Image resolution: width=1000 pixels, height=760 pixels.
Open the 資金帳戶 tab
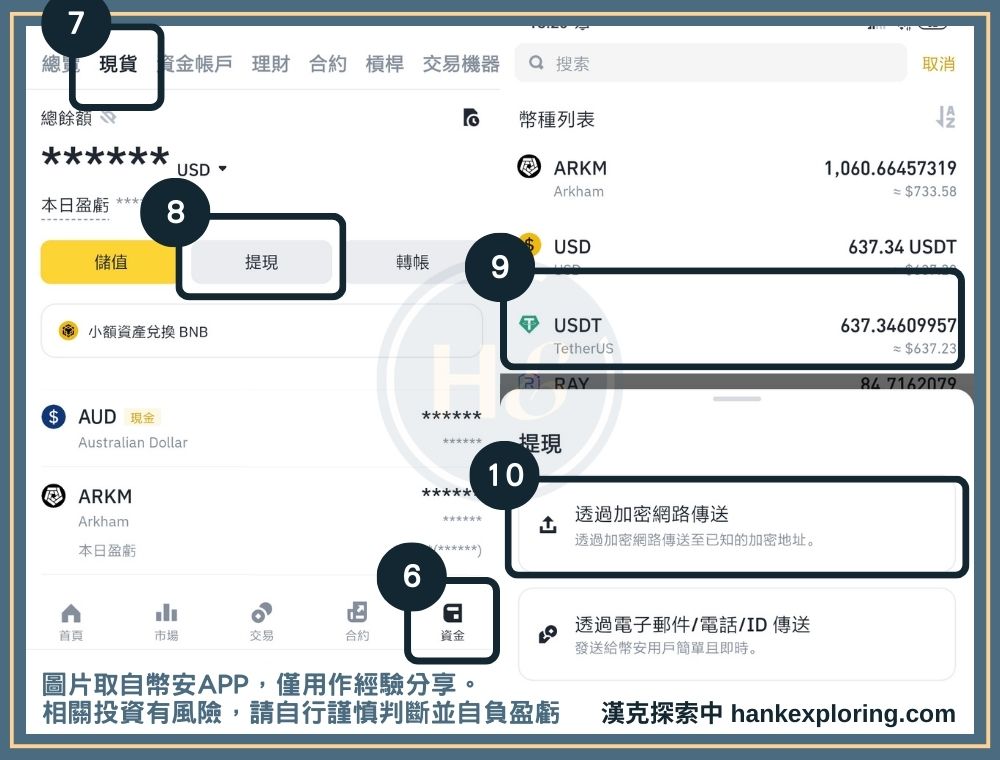point(195,64)
